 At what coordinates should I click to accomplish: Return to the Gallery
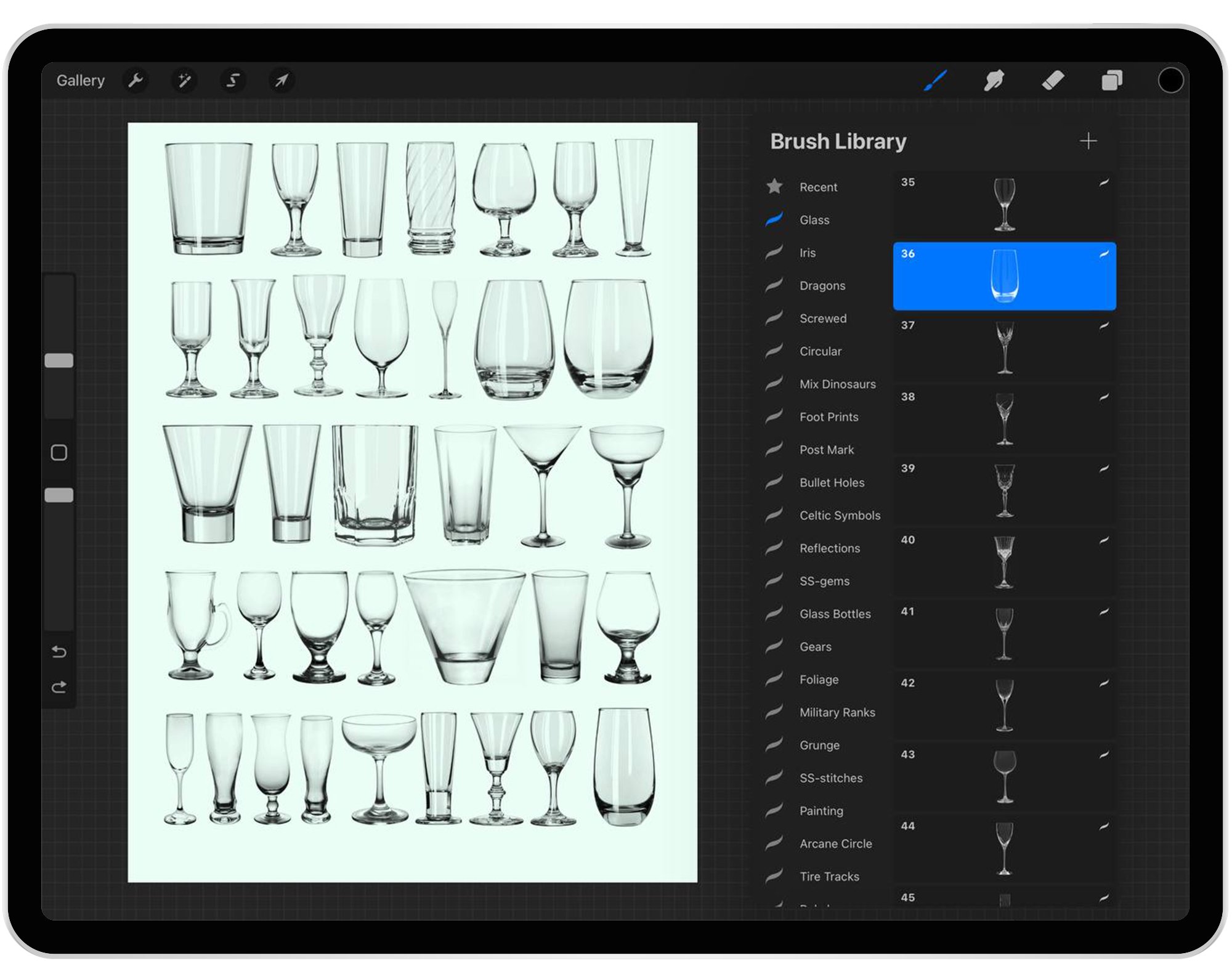[81, 80]
